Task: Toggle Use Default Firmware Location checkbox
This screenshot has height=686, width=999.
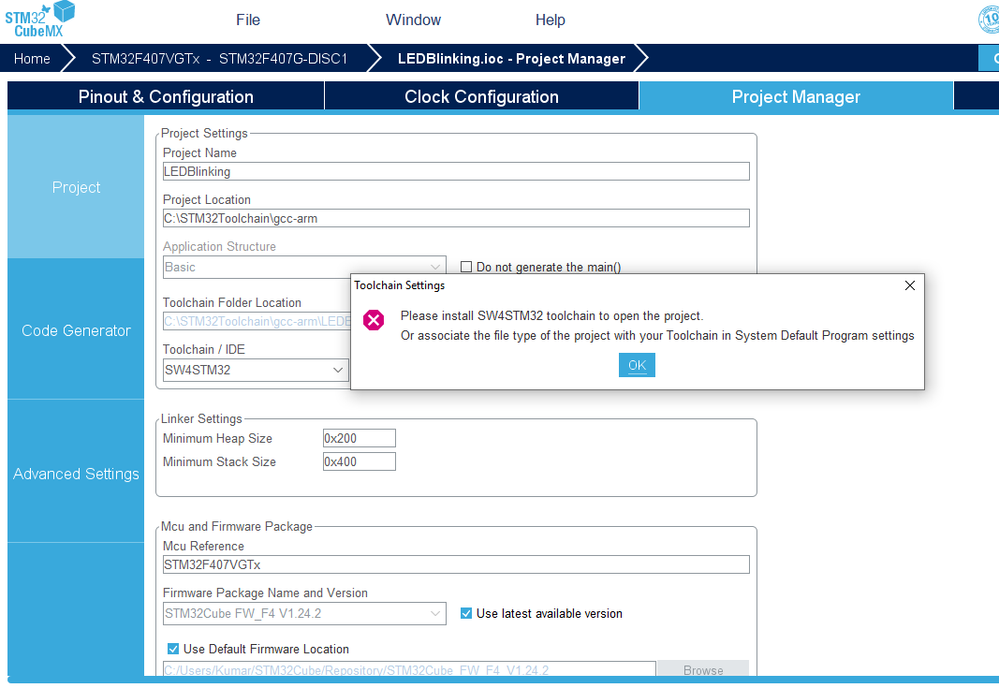Action: tap(173, 648)
